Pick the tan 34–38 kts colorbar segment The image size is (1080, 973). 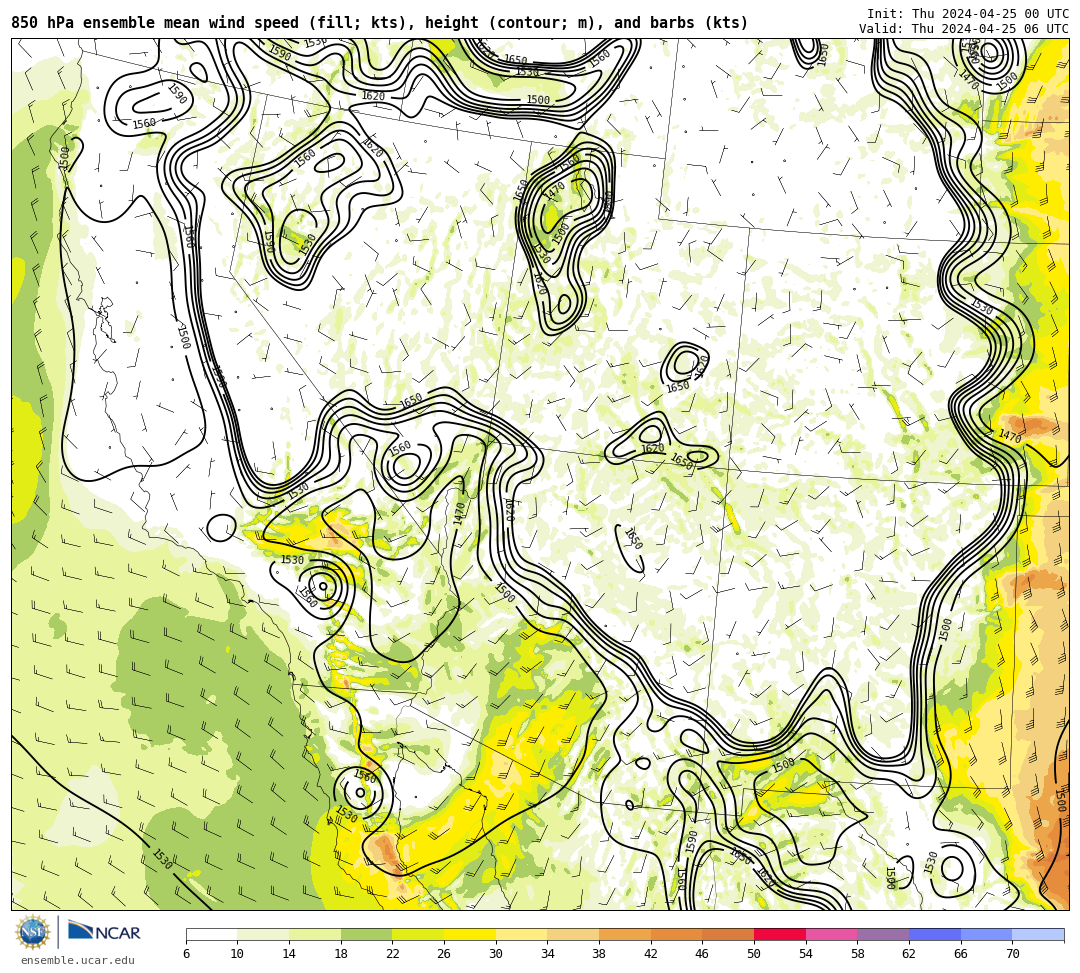click(x=573, y=934)
